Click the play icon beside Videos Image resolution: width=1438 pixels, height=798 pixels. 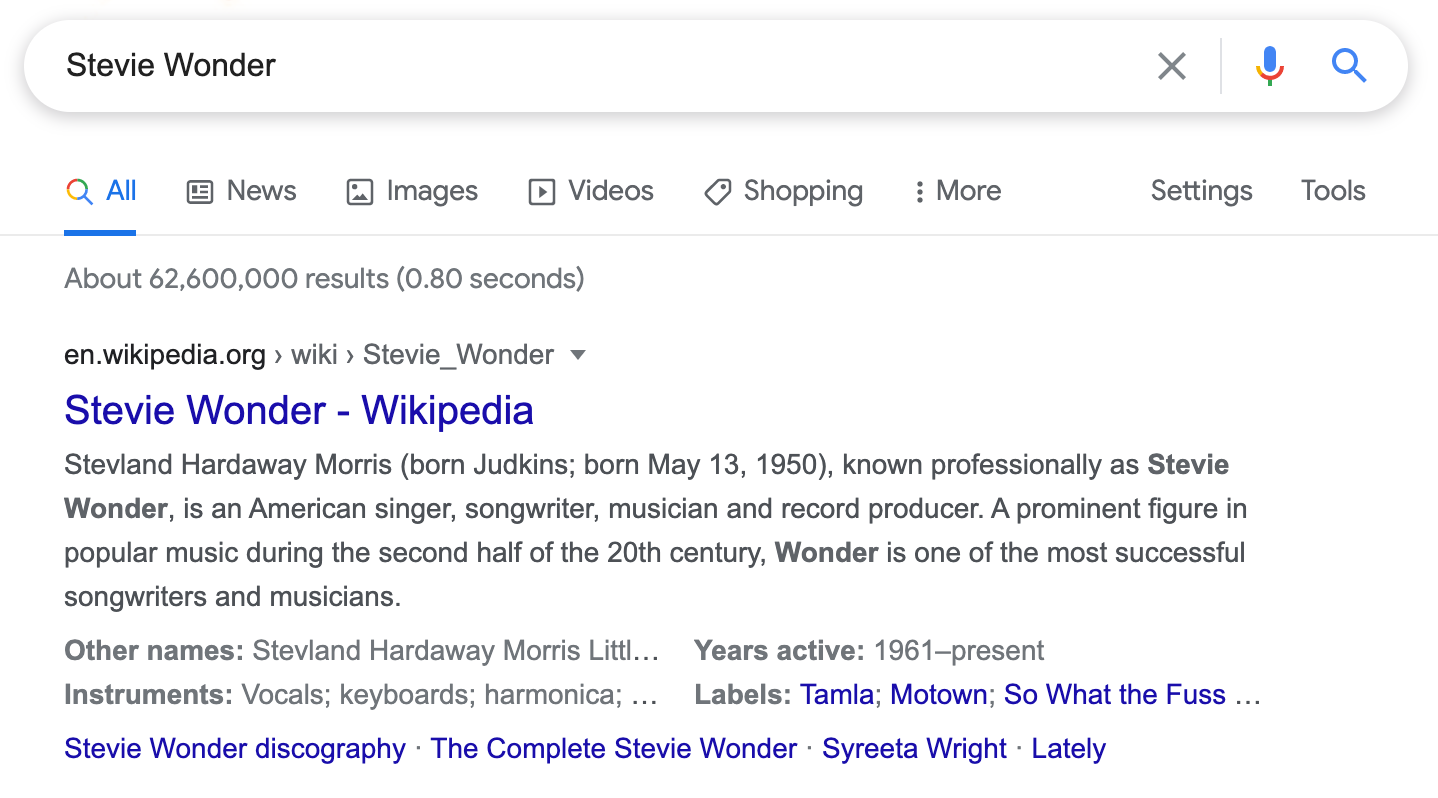pos(541,192)
